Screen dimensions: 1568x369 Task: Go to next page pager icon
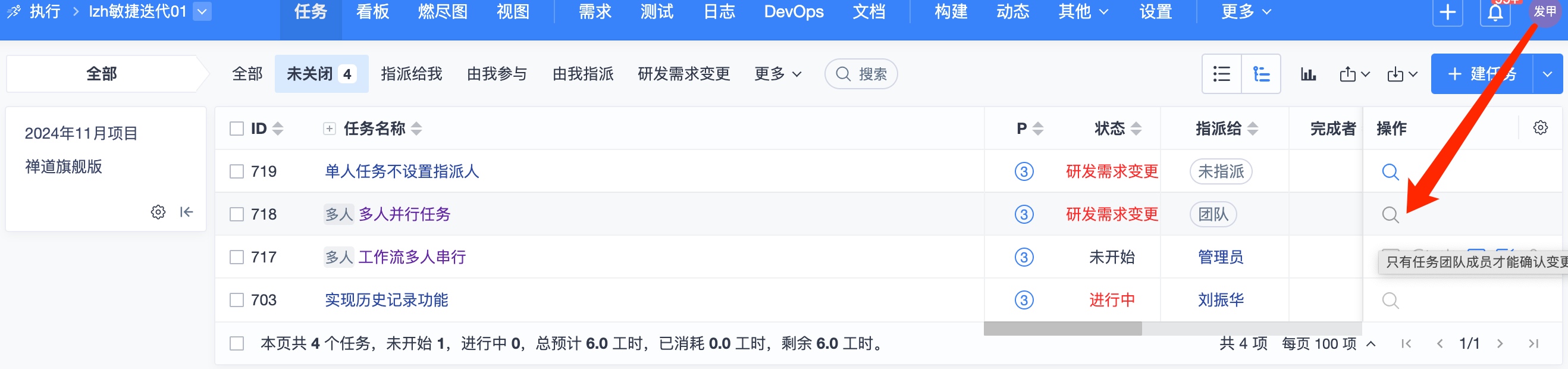1500,343
